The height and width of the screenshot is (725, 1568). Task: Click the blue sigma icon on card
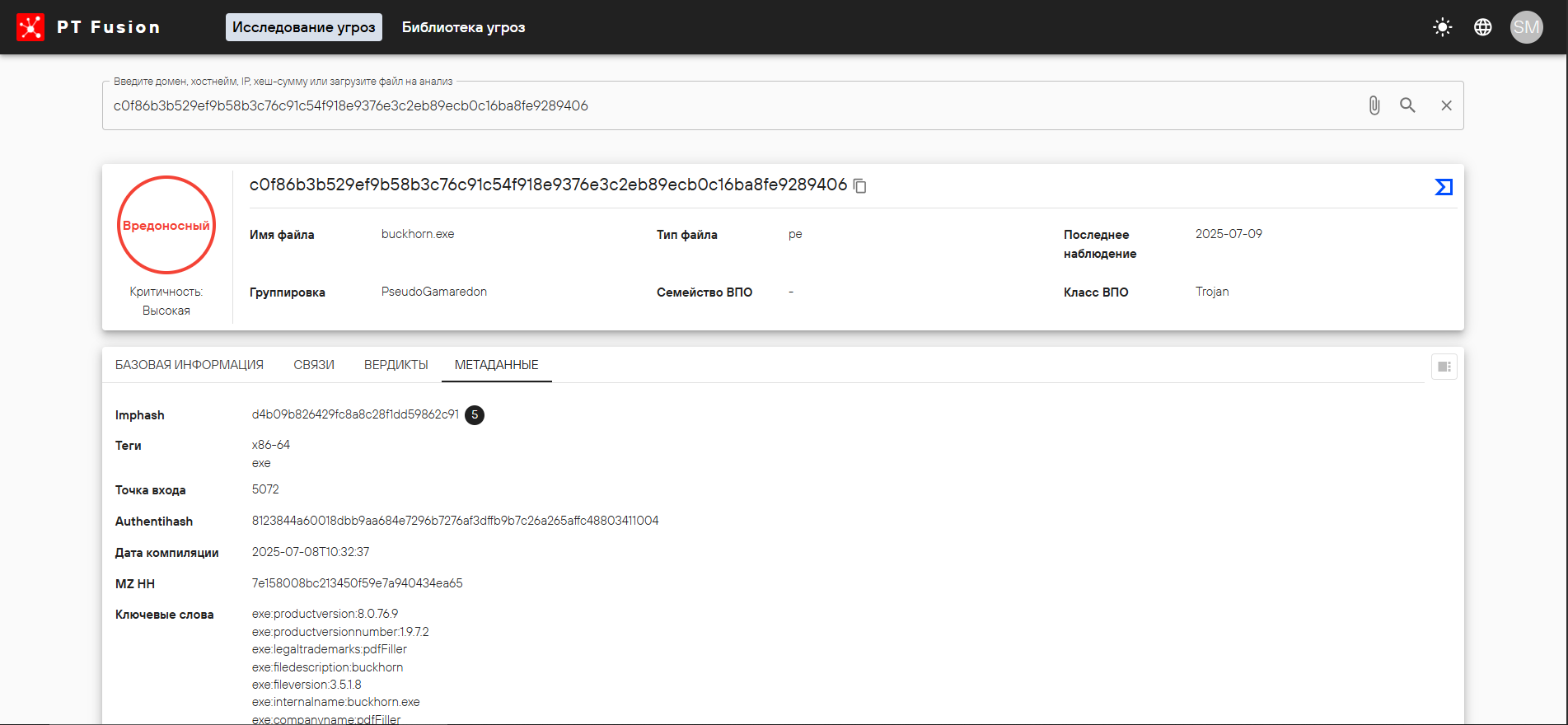[x=1444, y=187]
